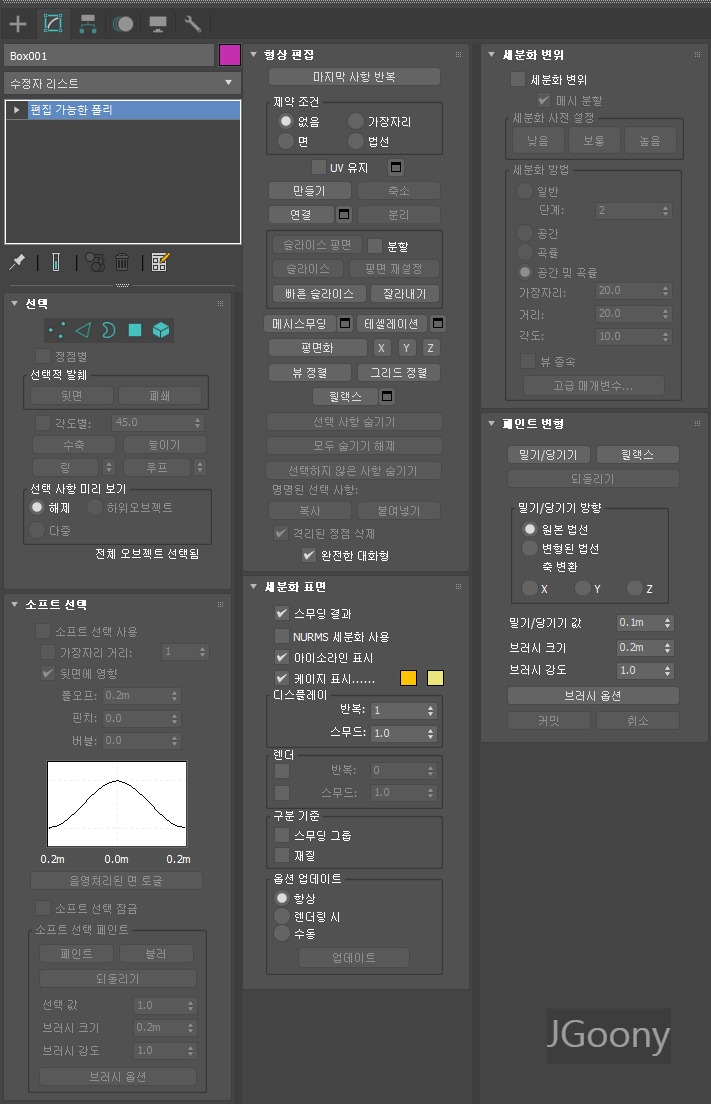Open the Utilities wrench icon

coord(192,24)
